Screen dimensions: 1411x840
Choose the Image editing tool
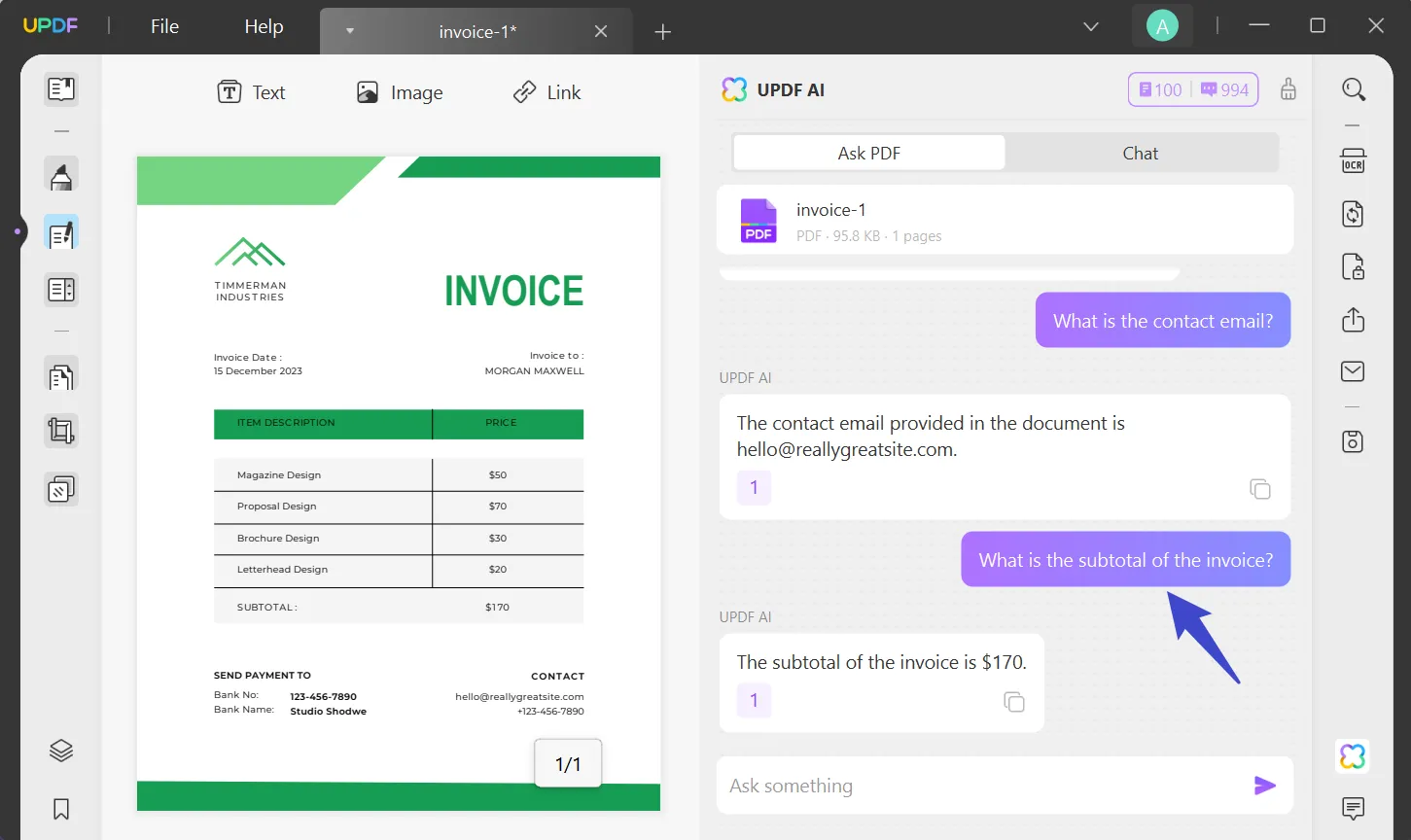coord(400,92)
